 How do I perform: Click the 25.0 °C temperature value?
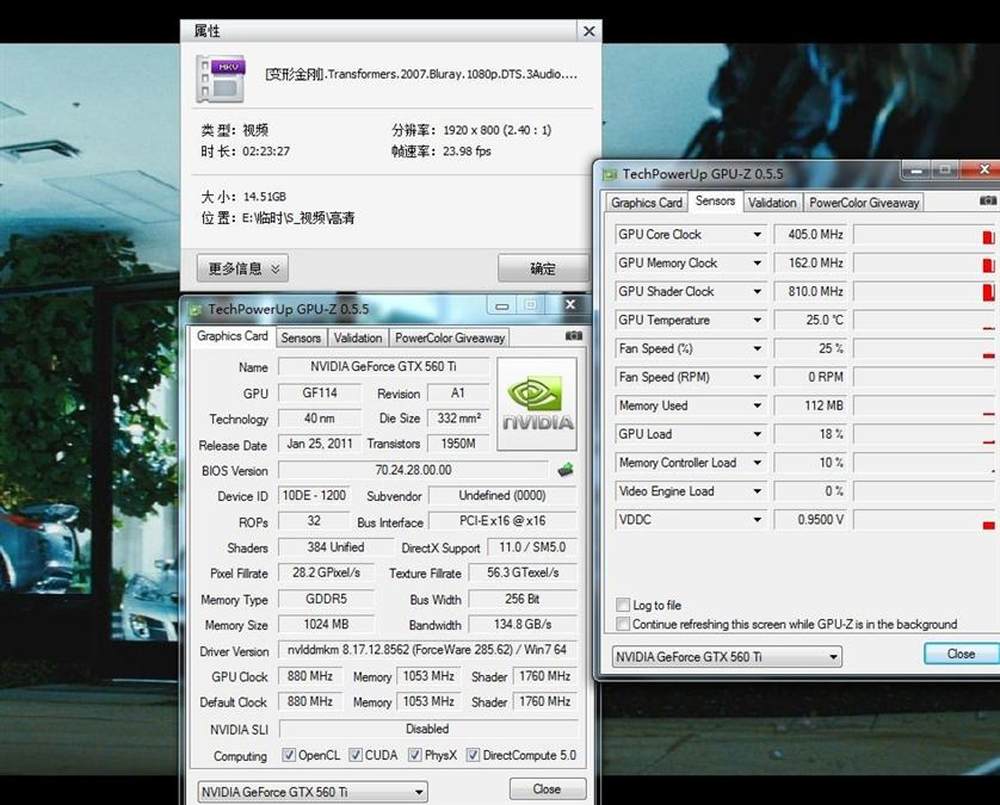pos(811,320)
